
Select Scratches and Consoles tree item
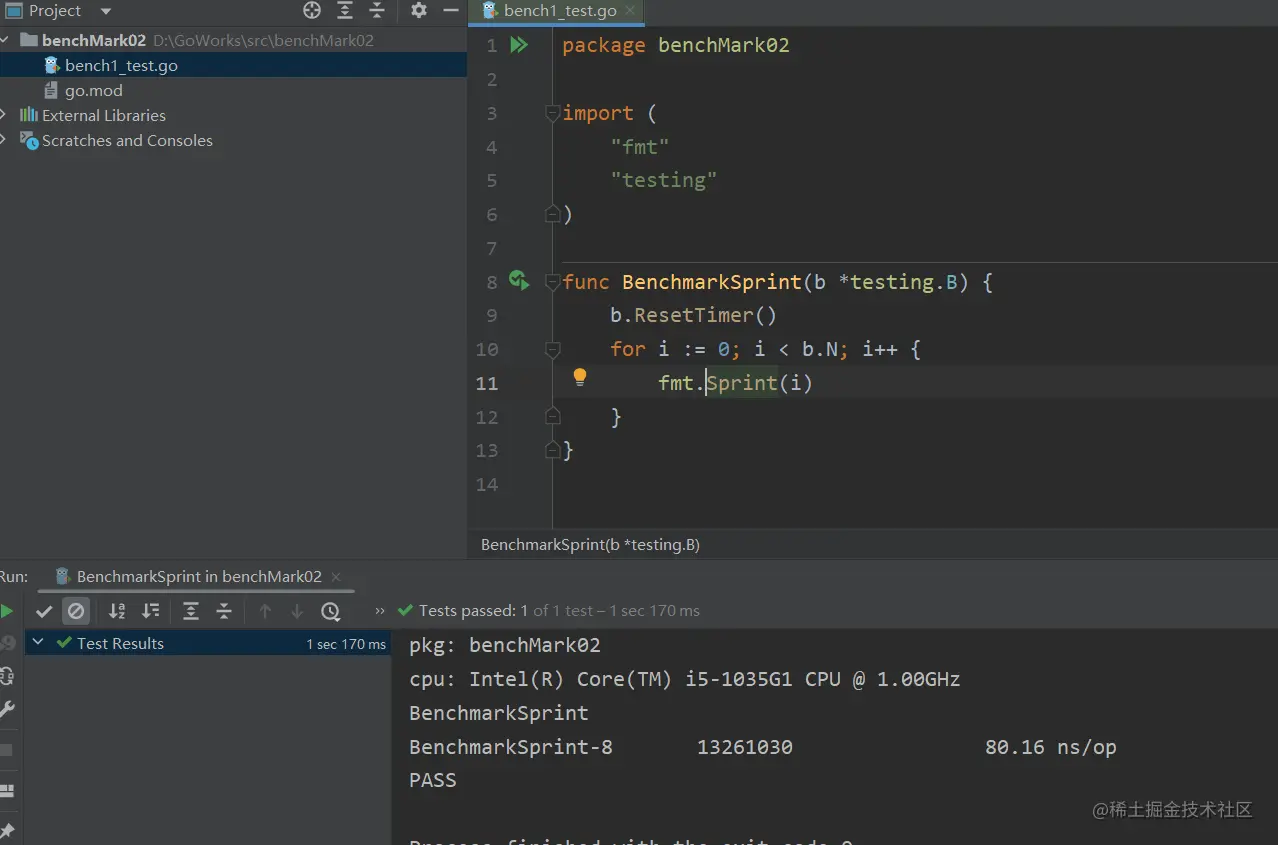[x=127, y=141]
